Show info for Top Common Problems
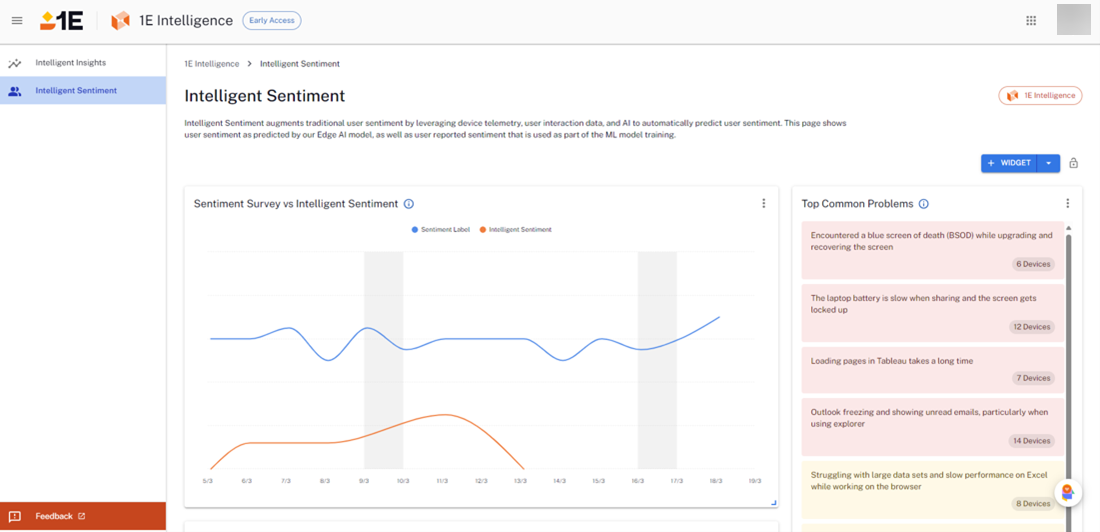The image size is (1100, 532). tap(923, 204)
